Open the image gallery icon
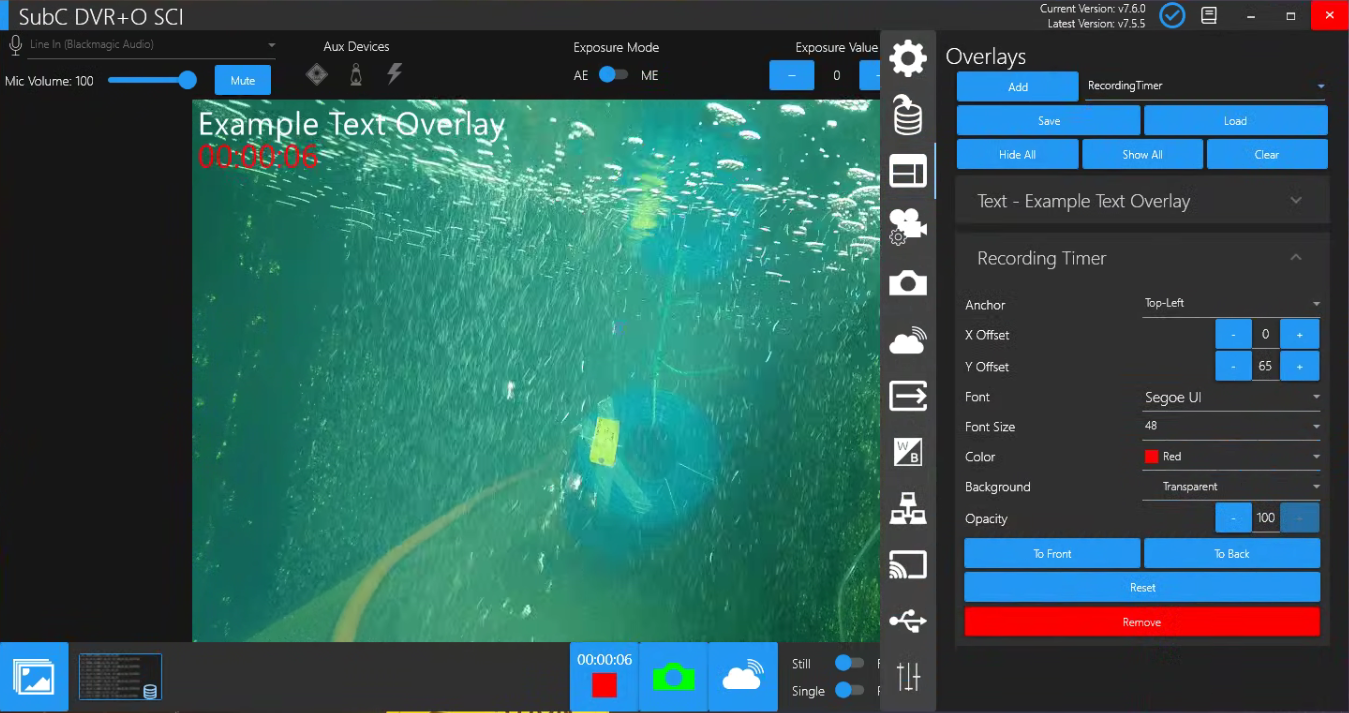1349x713 pixels. [34, 677]
